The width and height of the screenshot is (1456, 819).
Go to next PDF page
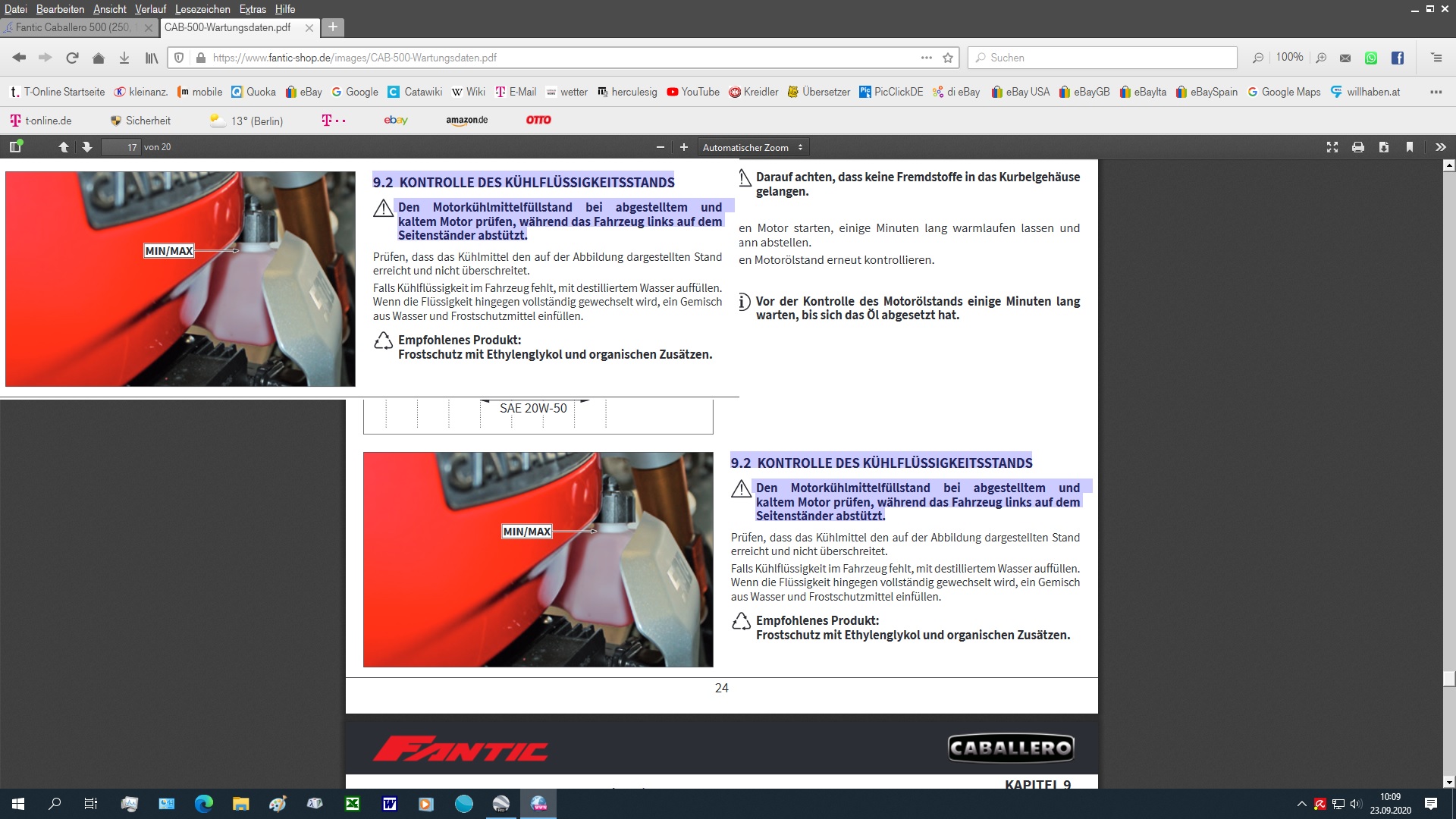[x=87, y=147]
